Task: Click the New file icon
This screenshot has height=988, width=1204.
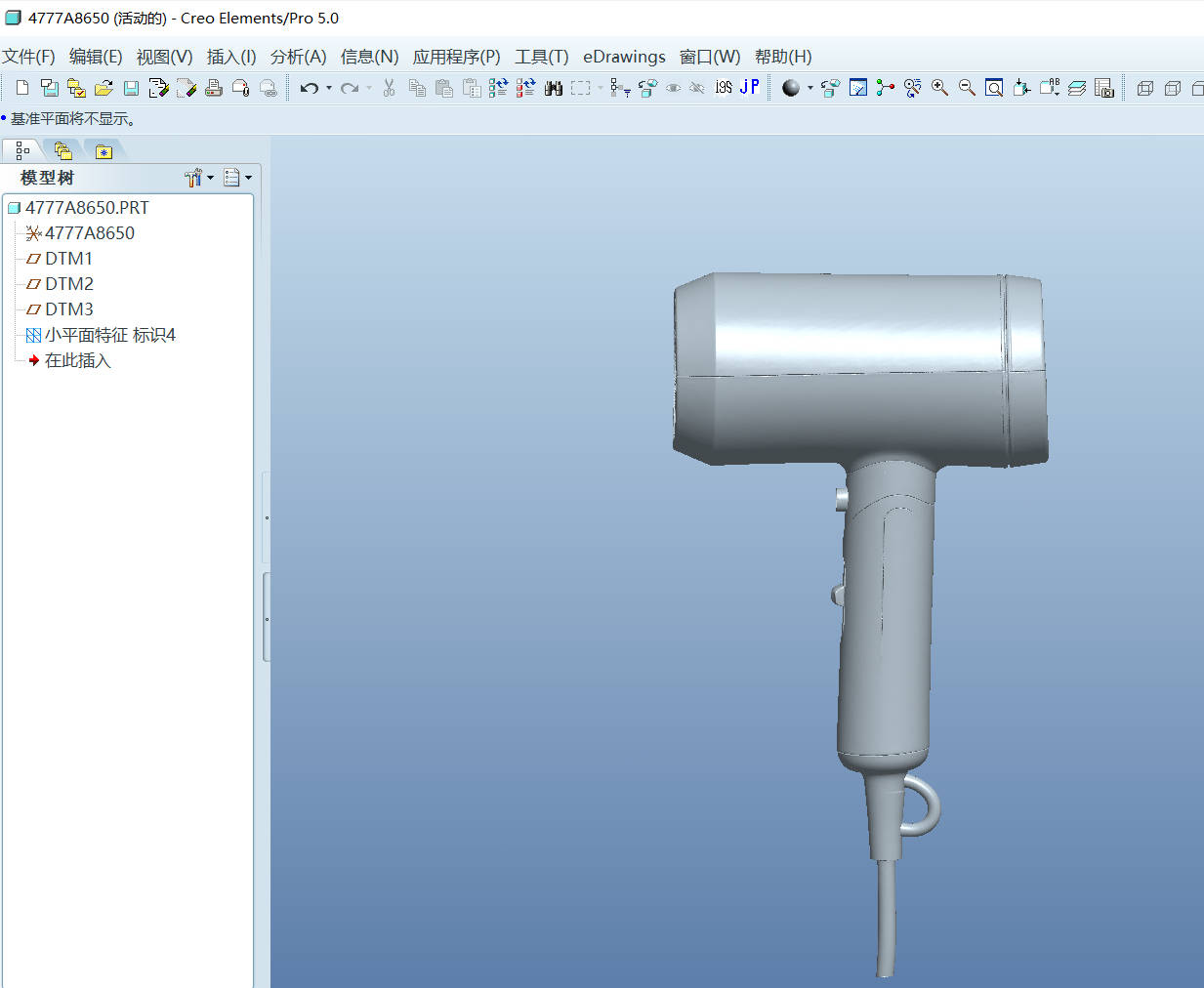Action: pos(22,88)
